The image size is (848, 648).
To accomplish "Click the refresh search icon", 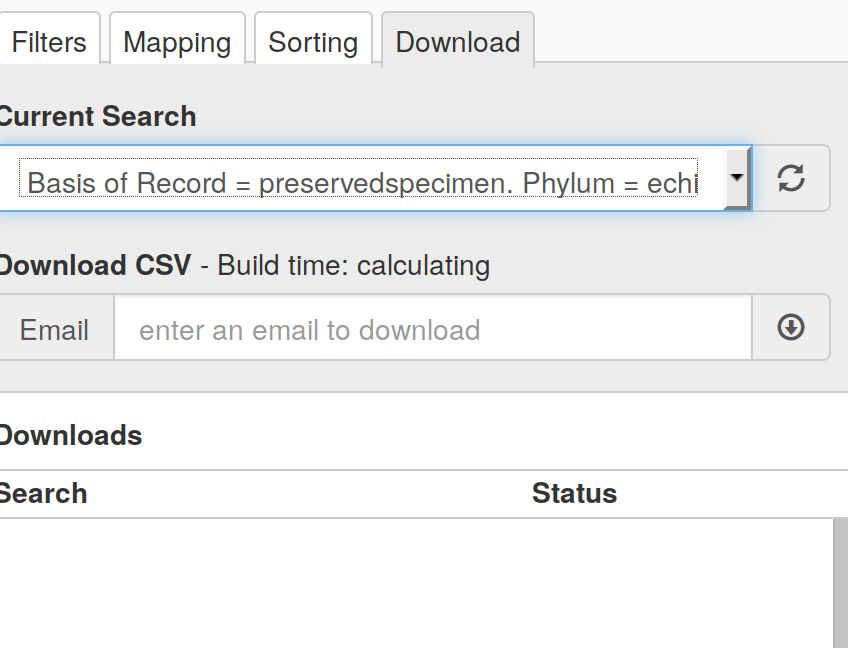I will 791,178.
